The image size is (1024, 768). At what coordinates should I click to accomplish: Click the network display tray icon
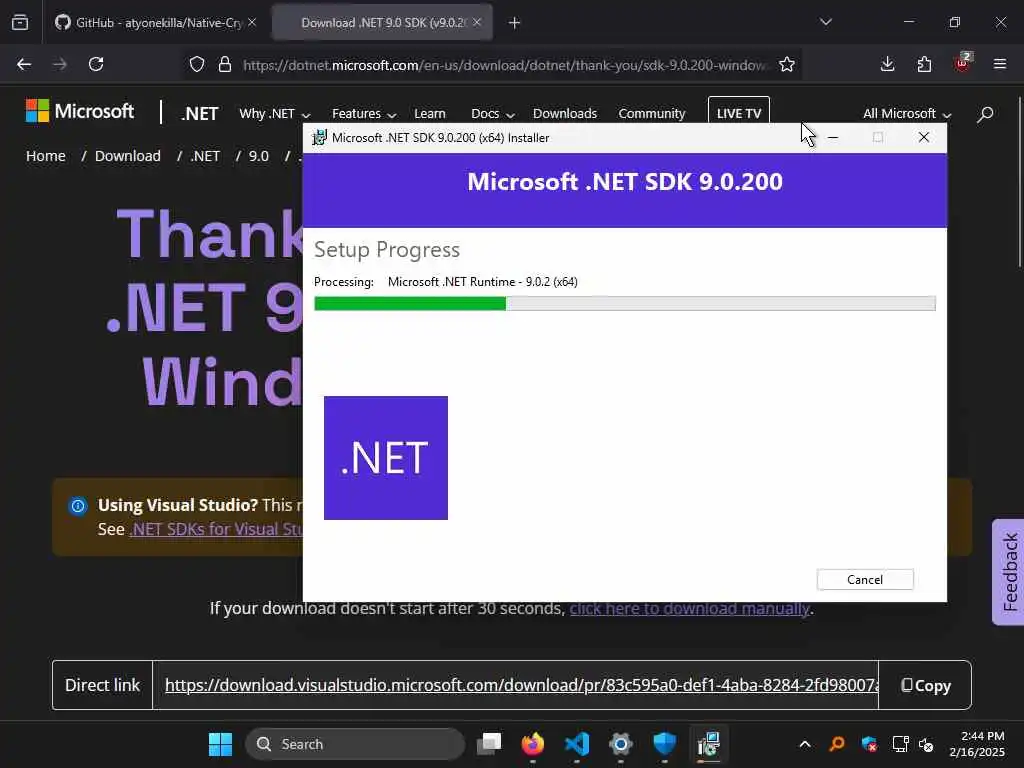click(901, 744)
